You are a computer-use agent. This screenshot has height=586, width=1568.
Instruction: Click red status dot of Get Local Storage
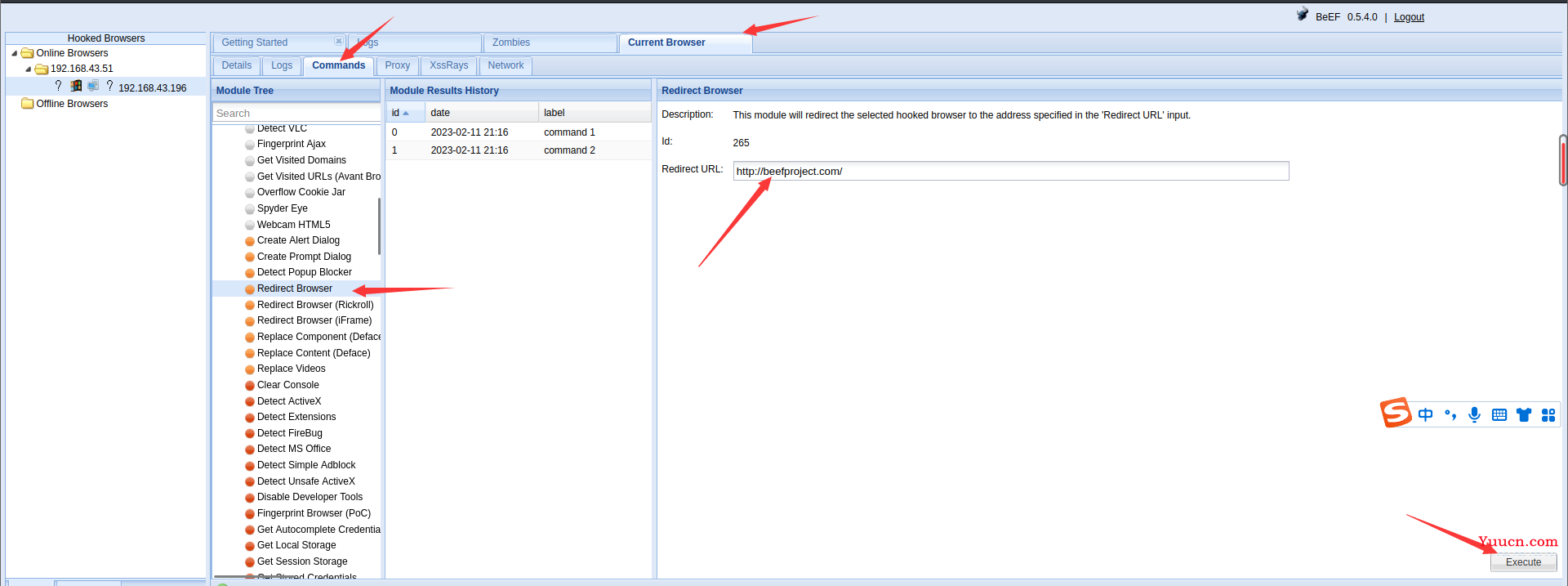250,546
